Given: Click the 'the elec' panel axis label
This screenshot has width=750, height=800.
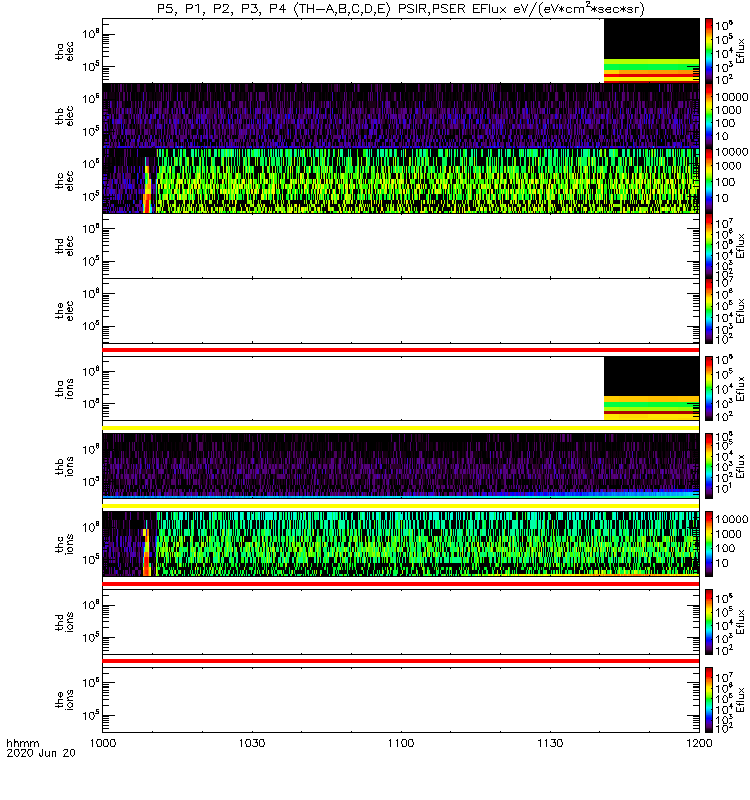Looking at the screenshot, I should (x=64, y=311).
